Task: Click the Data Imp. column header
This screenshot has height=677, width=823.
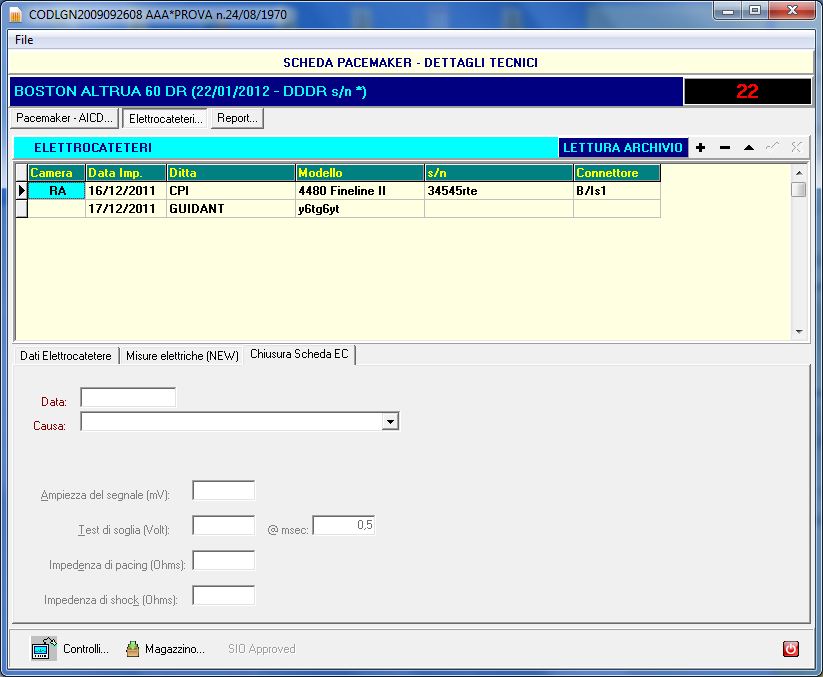Action: (x=126, y=173)
